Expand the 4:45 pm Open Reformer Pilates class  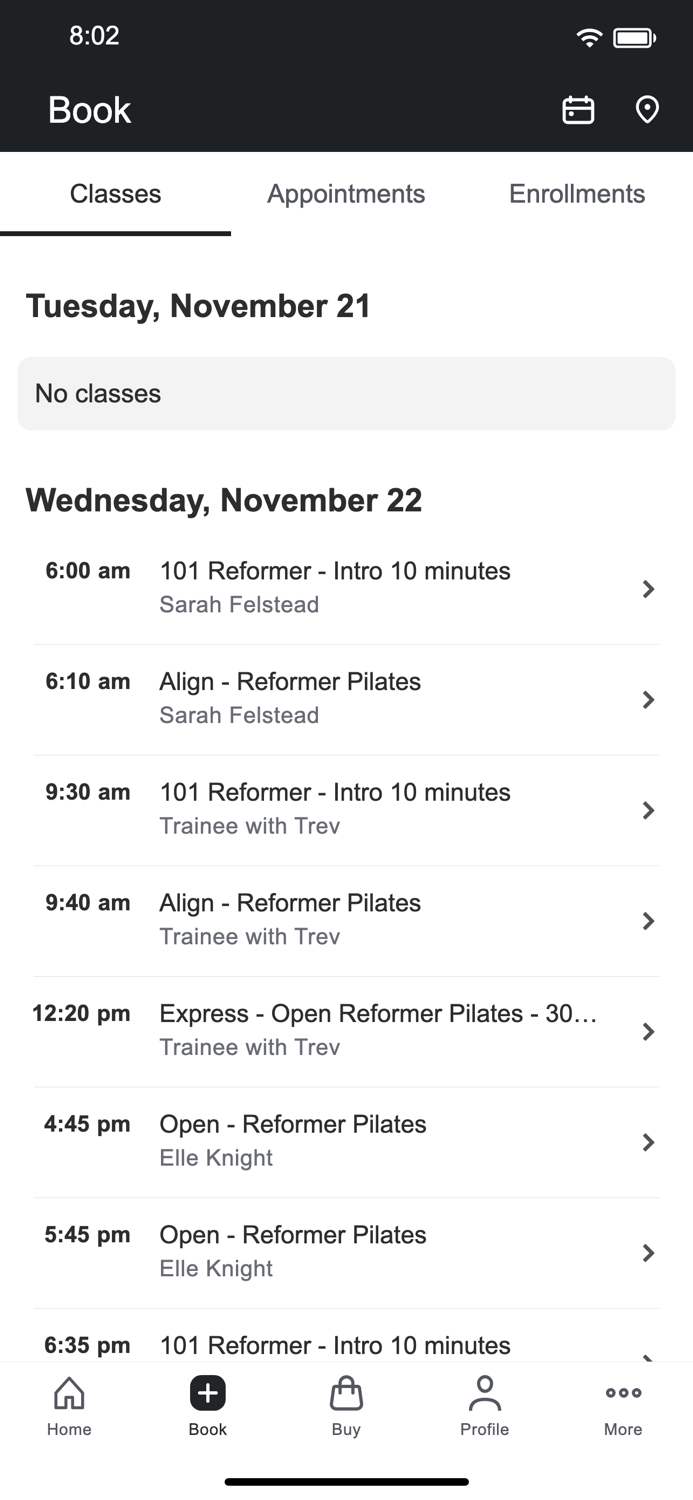(x=346, y=1140)
